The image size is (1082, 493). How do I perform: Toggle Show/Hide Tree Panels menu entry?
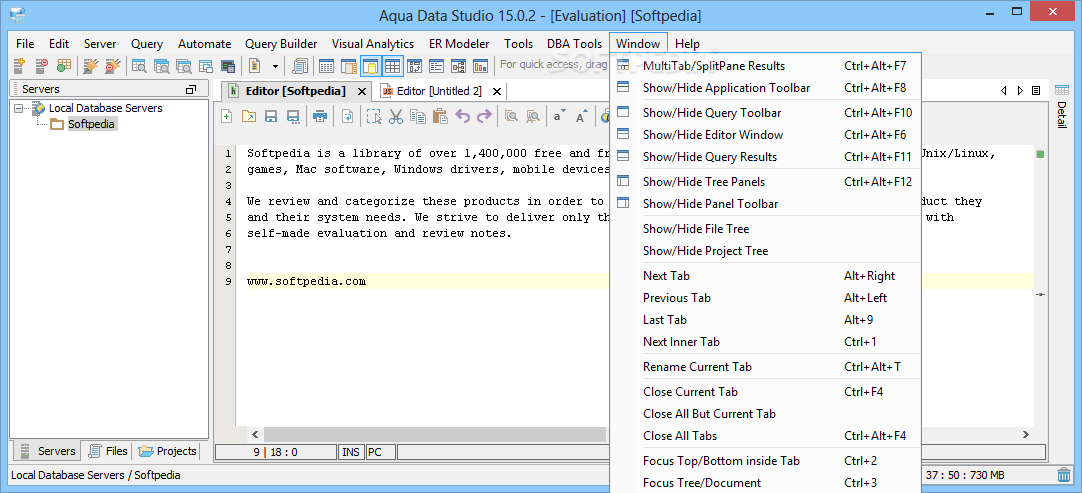(x=765, y=182)
